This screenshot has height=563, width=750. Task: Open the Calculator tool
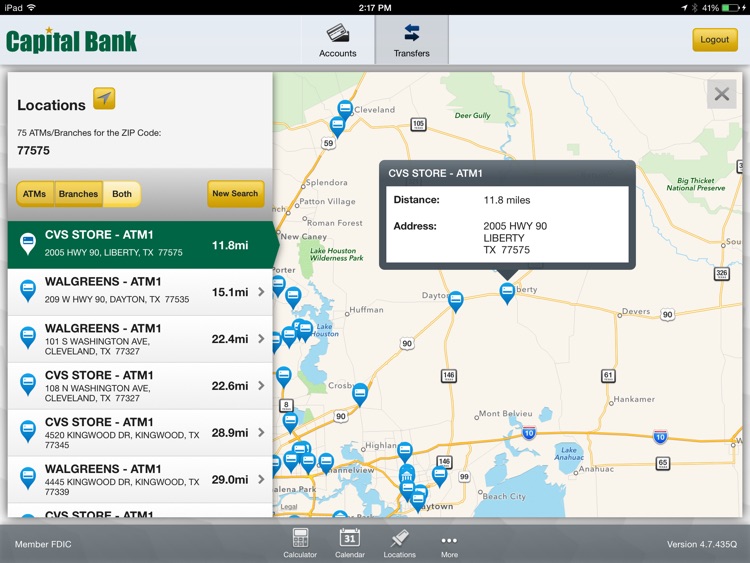point(300,543)
